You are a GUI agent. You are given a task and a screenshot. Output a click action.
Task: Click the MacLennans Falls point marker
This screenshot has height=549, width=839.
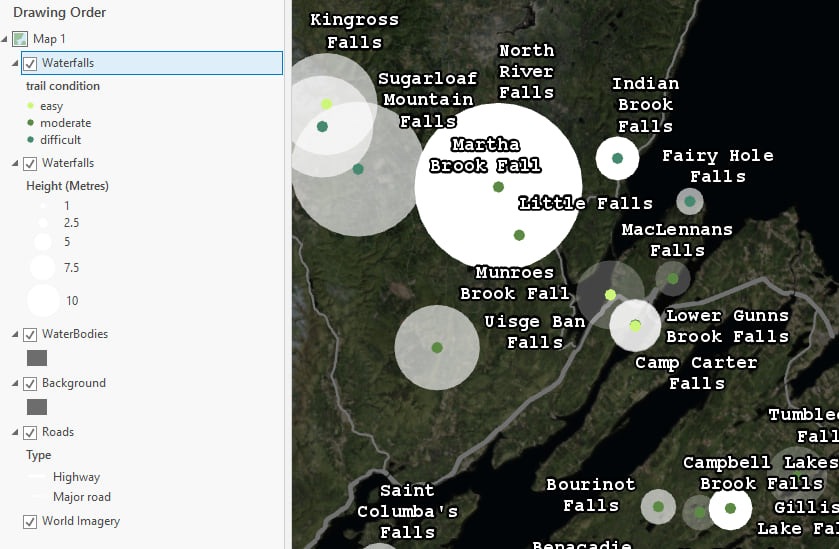673,279
